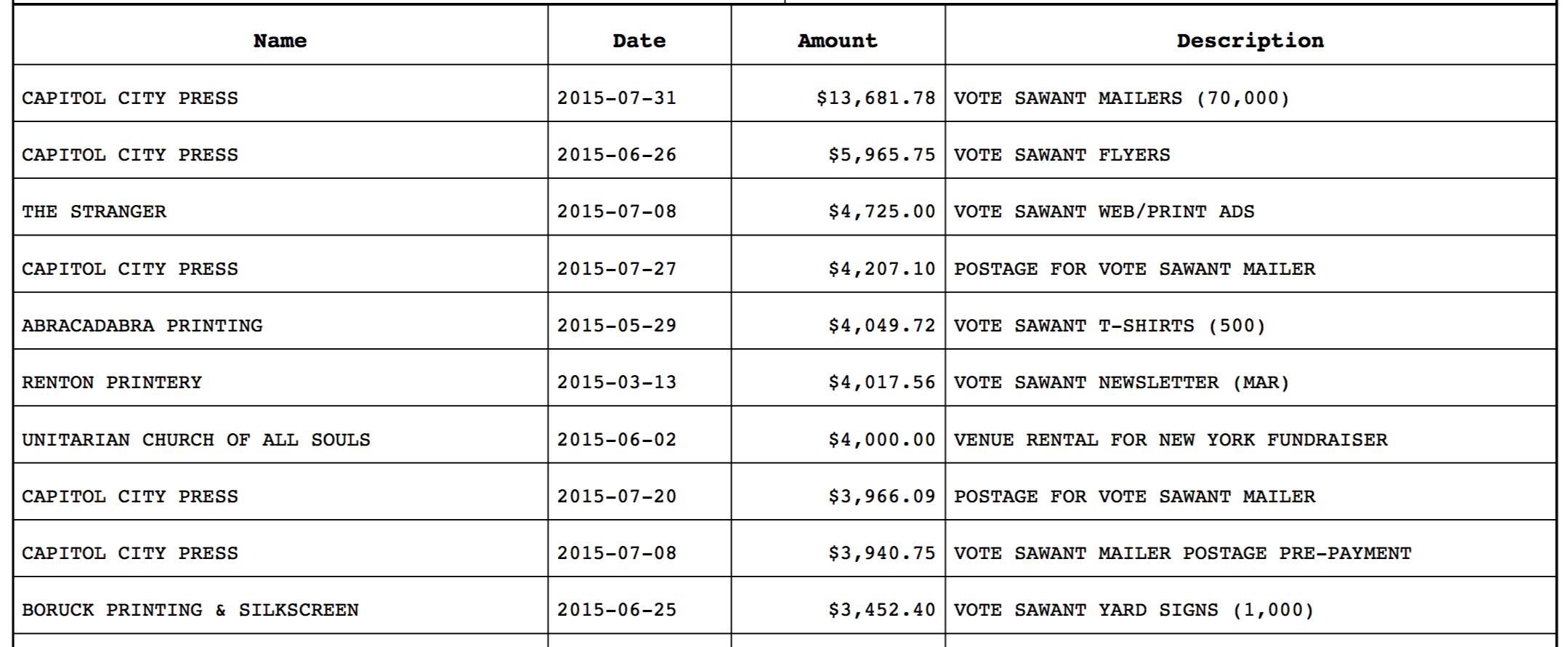This screenshot has width=1568, height=647.
Task: Select UNITARIAN CHURCH OF ALL SOULS cell
Action: coord(196,440)
